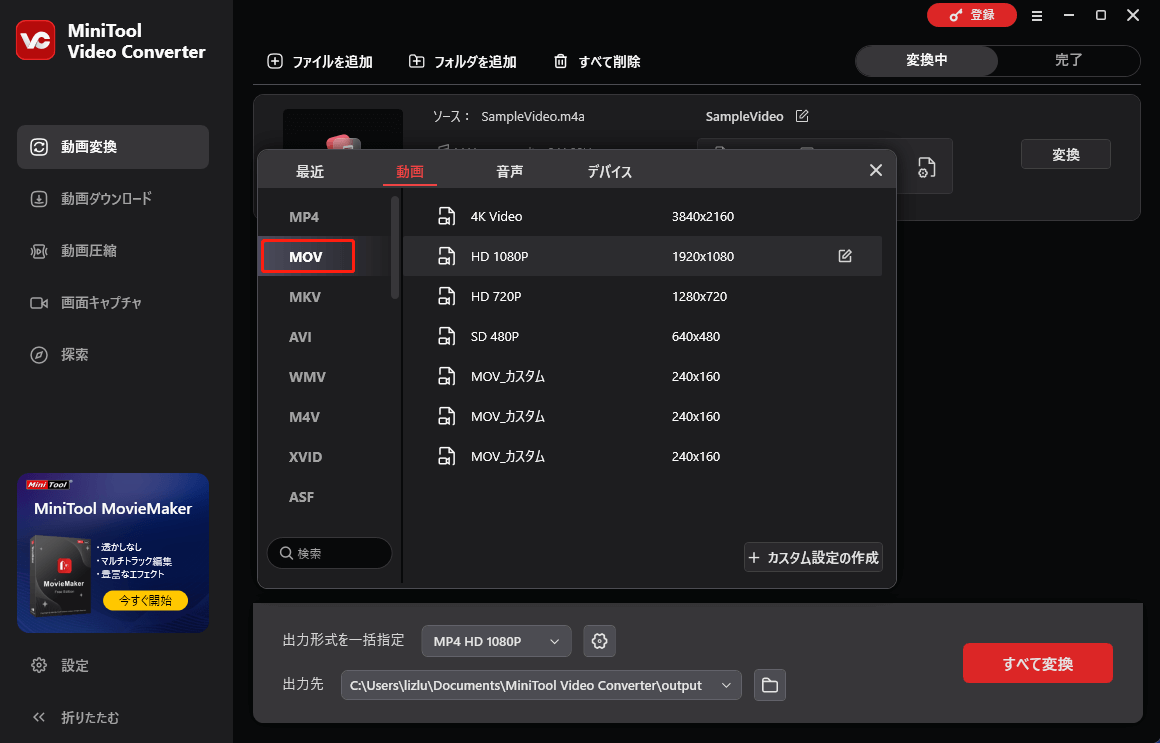Switch to the デバイス device tab
Image resolution: width=1160 pixels, height=743 pixels.
(610, 172)
